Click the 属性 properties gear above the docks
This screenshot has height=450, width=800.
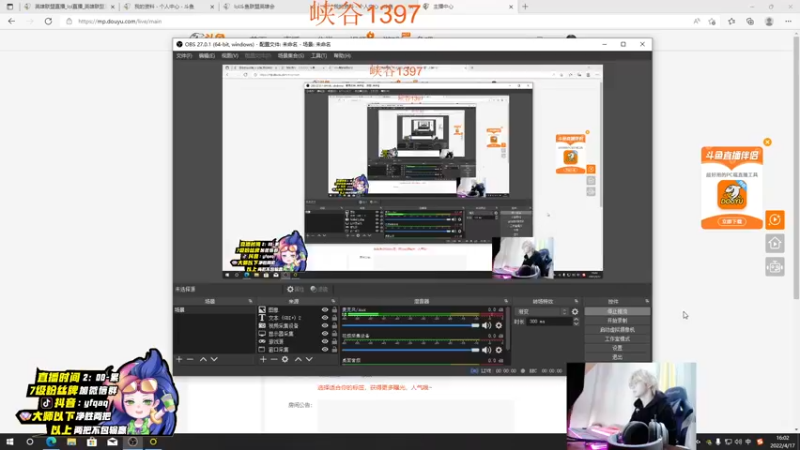coord(295,289)
